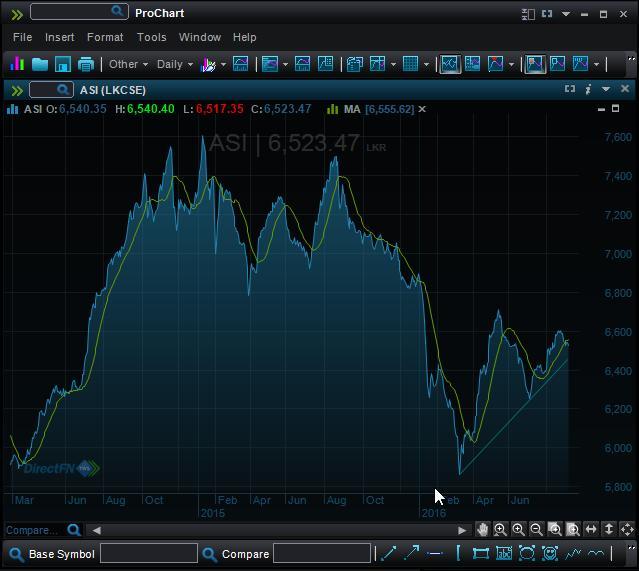Open the ASI panel dropdown menu arrow

(x=606, y=89)
